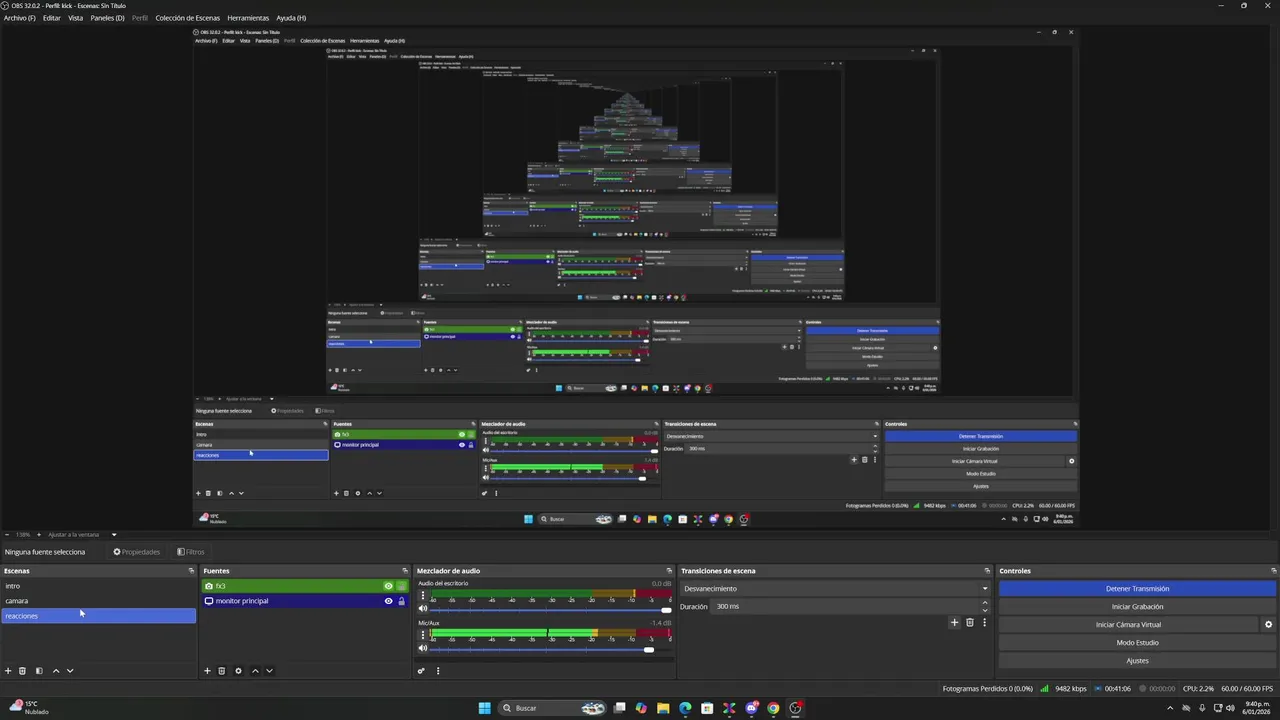Mute Mic/Aux speaker
The image size is (1280, 720).
pyautogui.click(x=423, y=649)
